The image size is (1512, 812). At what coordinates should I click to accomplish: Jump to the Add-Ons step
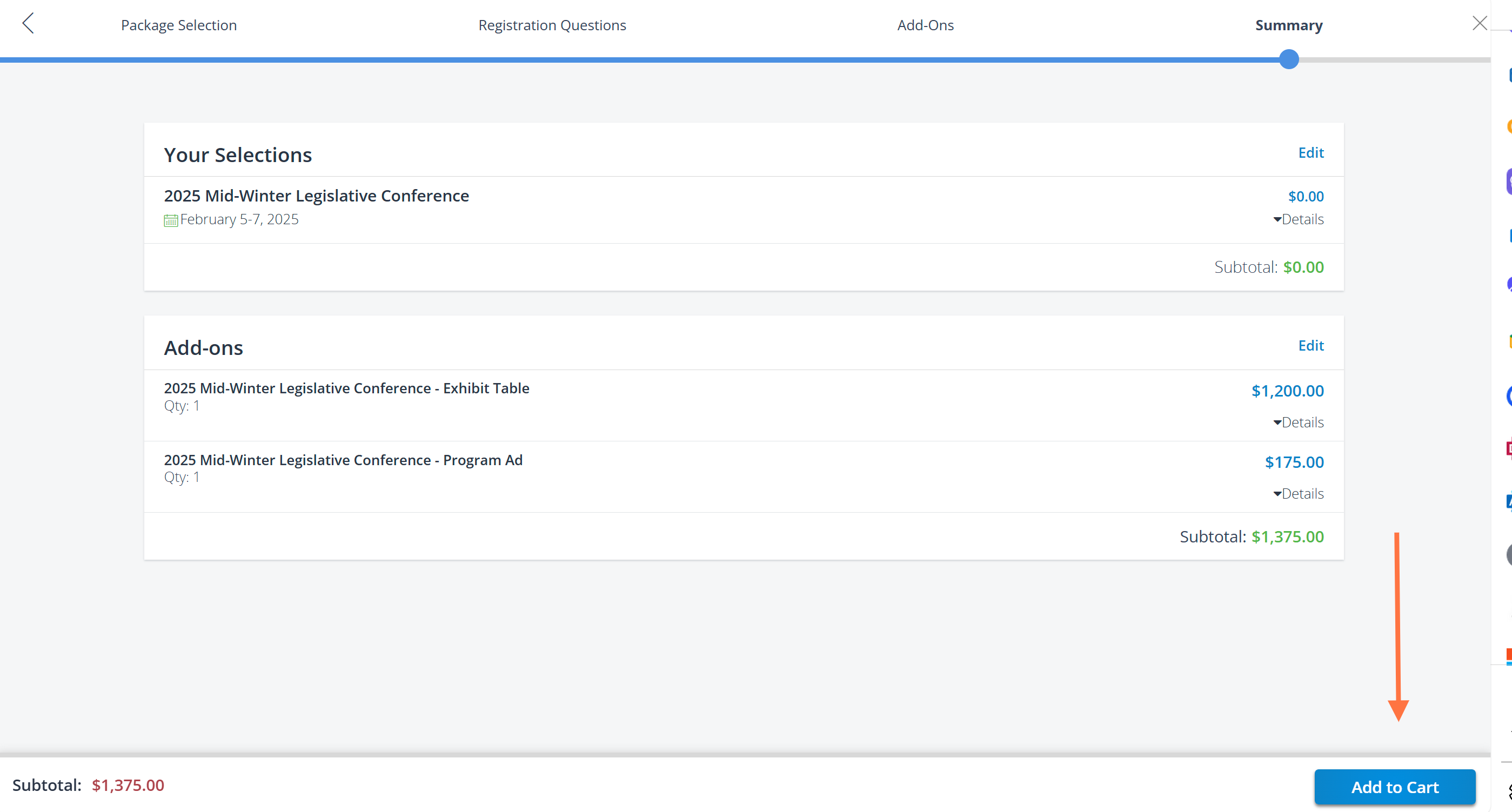tap(926, 25)
